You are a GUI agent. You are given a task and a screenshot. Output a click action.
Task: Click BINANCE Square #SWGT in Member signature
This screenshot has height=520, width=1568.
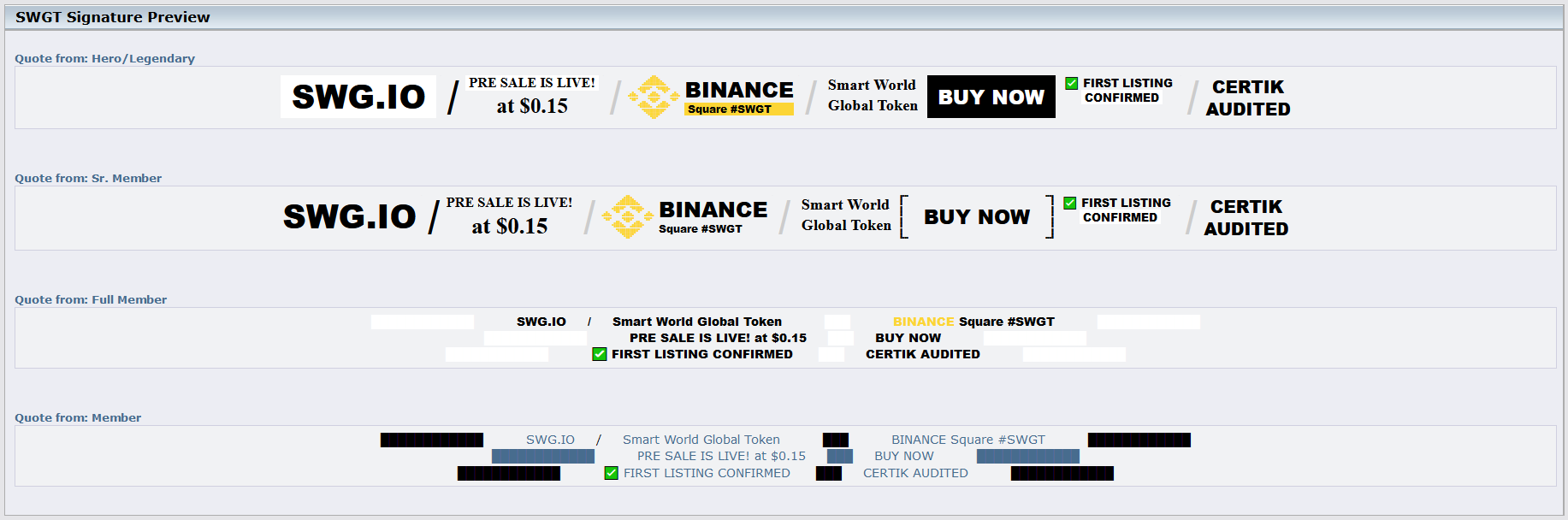pyautogui.click(x=968, y=440)
